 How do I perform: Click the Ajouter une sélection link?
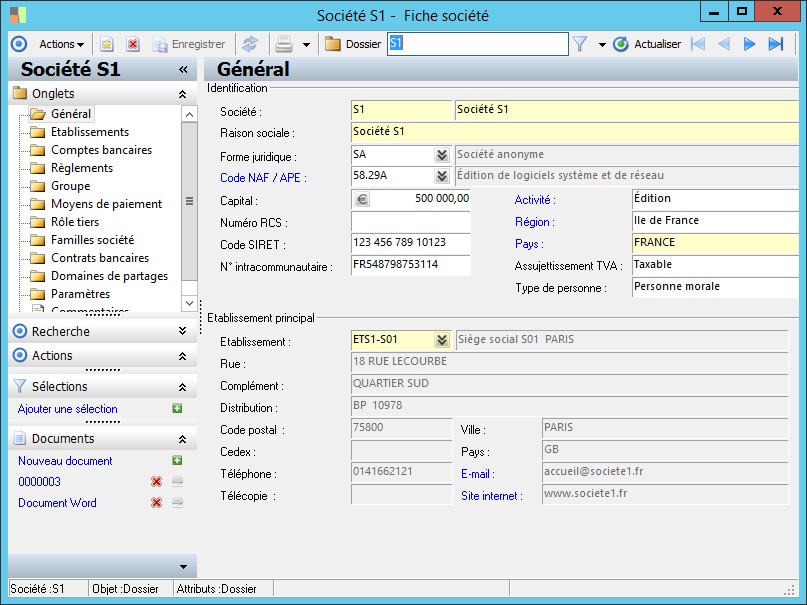click(x=68, y=409)
